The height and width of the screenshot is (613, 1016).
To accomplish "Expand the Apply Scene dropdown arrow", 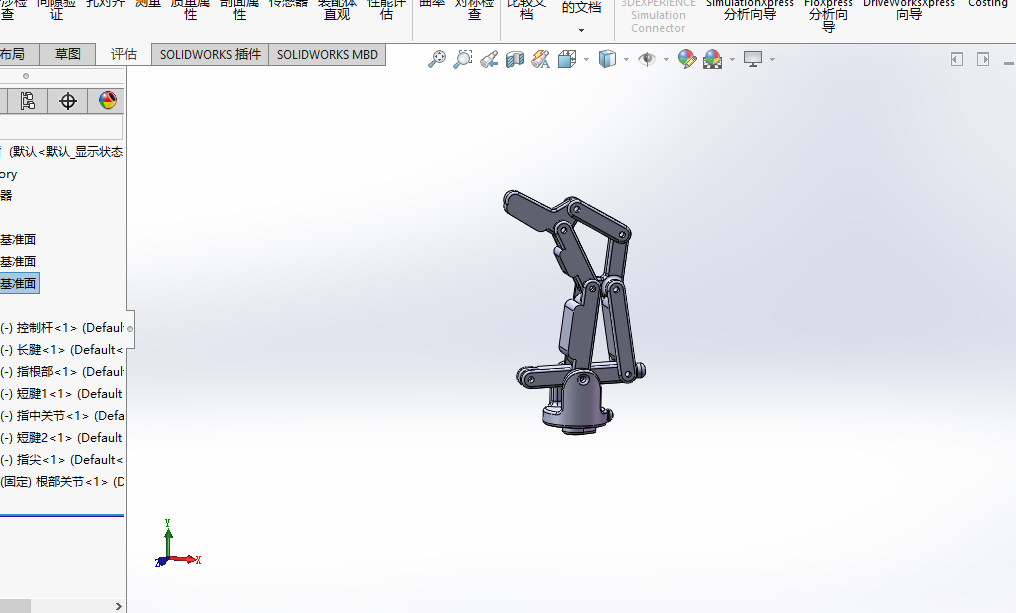I will click(732, 60).
